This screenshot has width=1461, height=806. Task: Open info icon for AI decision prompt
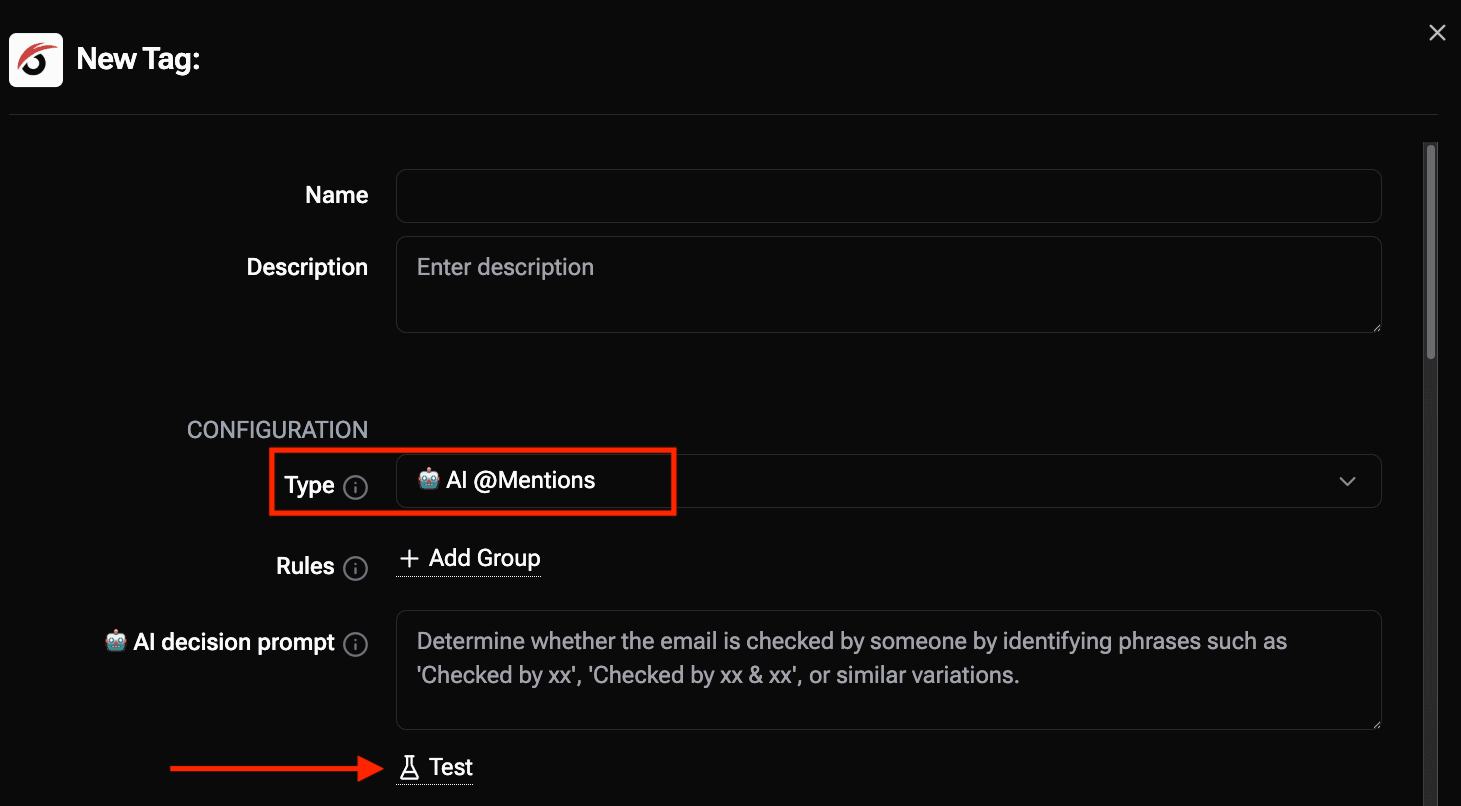click(x=355, y=645)
